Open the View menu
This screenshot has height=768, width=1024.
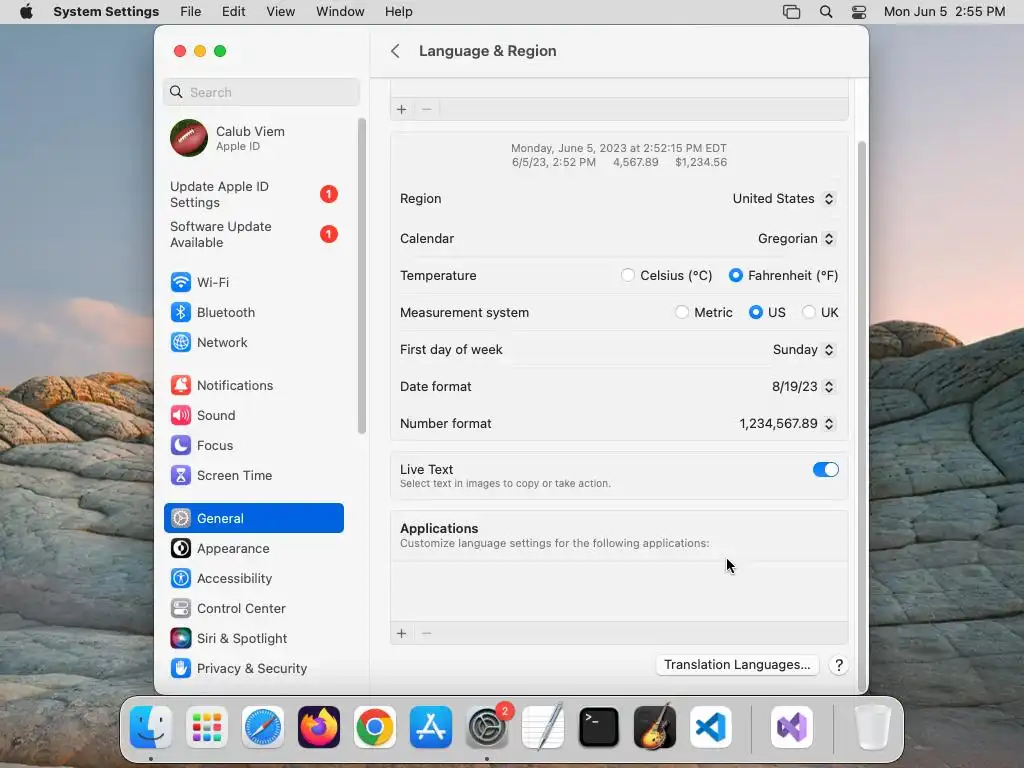[281, 12]
